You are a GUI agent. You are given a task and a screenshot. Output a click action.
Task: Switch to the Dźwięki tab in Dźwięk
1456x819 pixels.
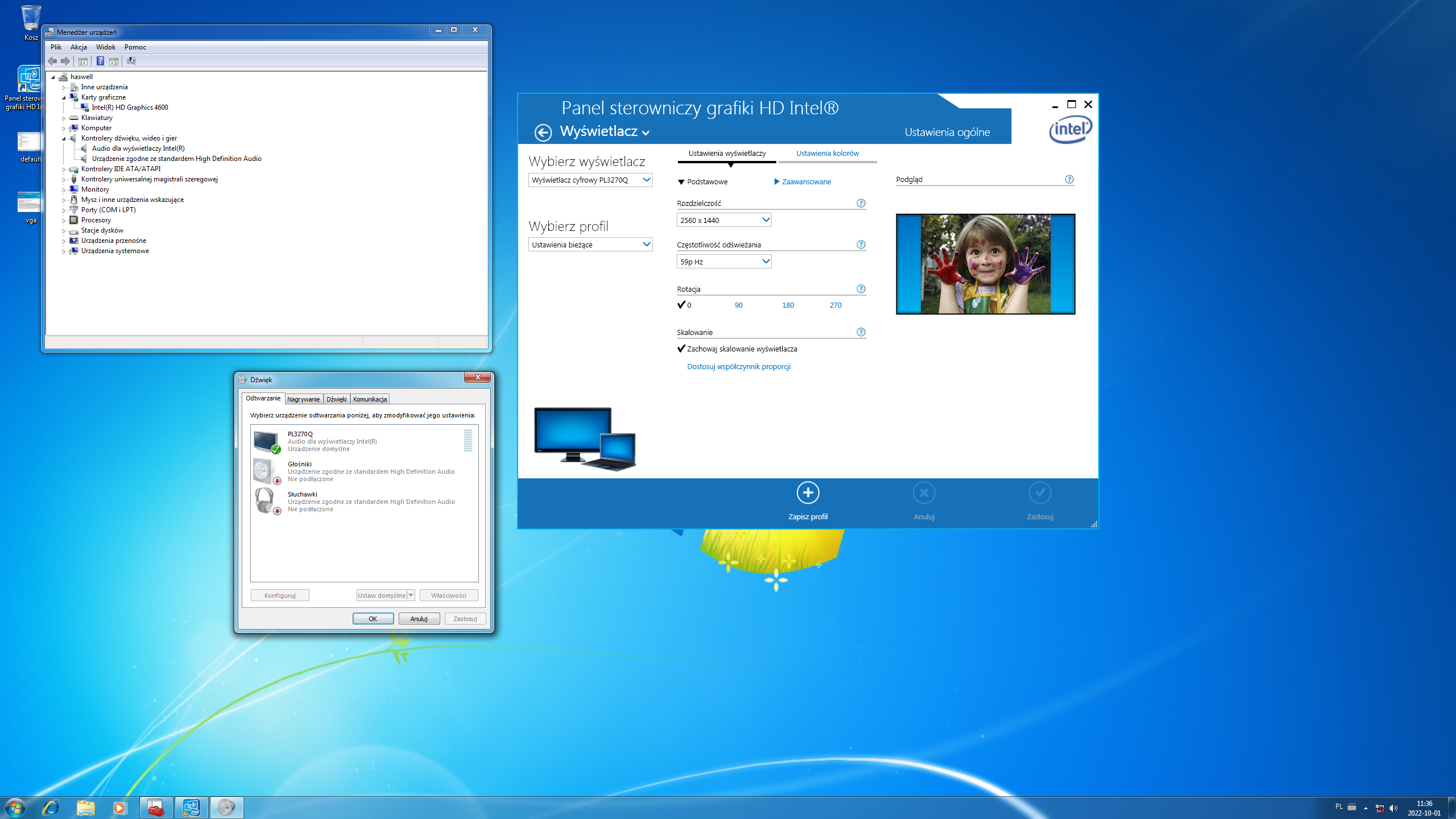coord(337,399)
